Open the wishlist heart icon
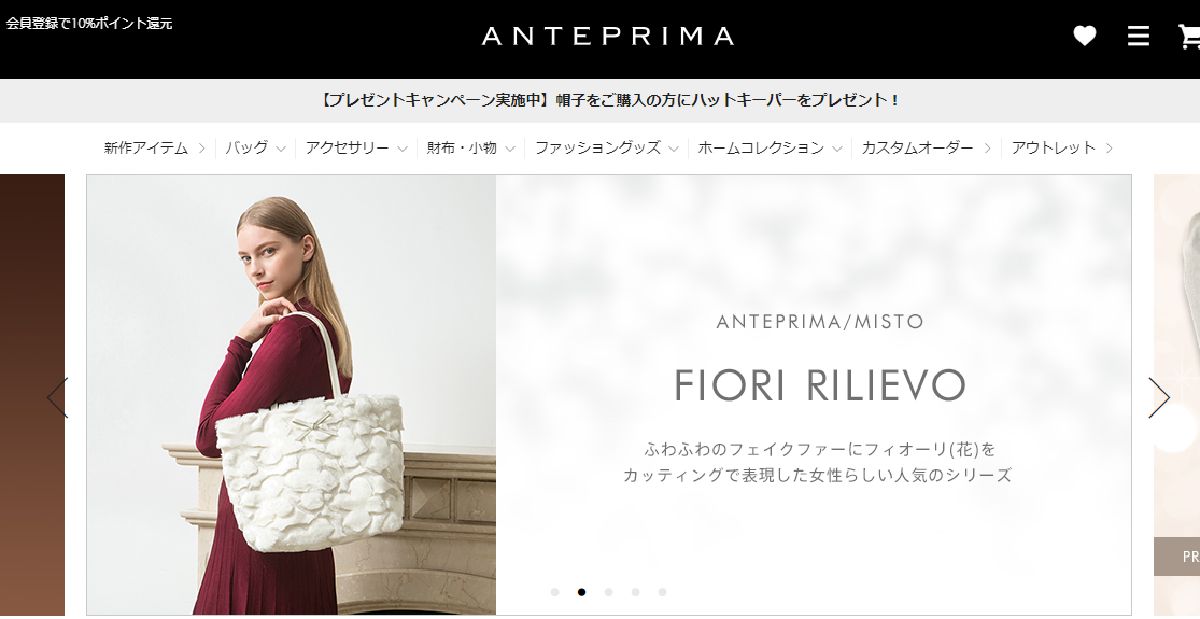 (1085, 36)
